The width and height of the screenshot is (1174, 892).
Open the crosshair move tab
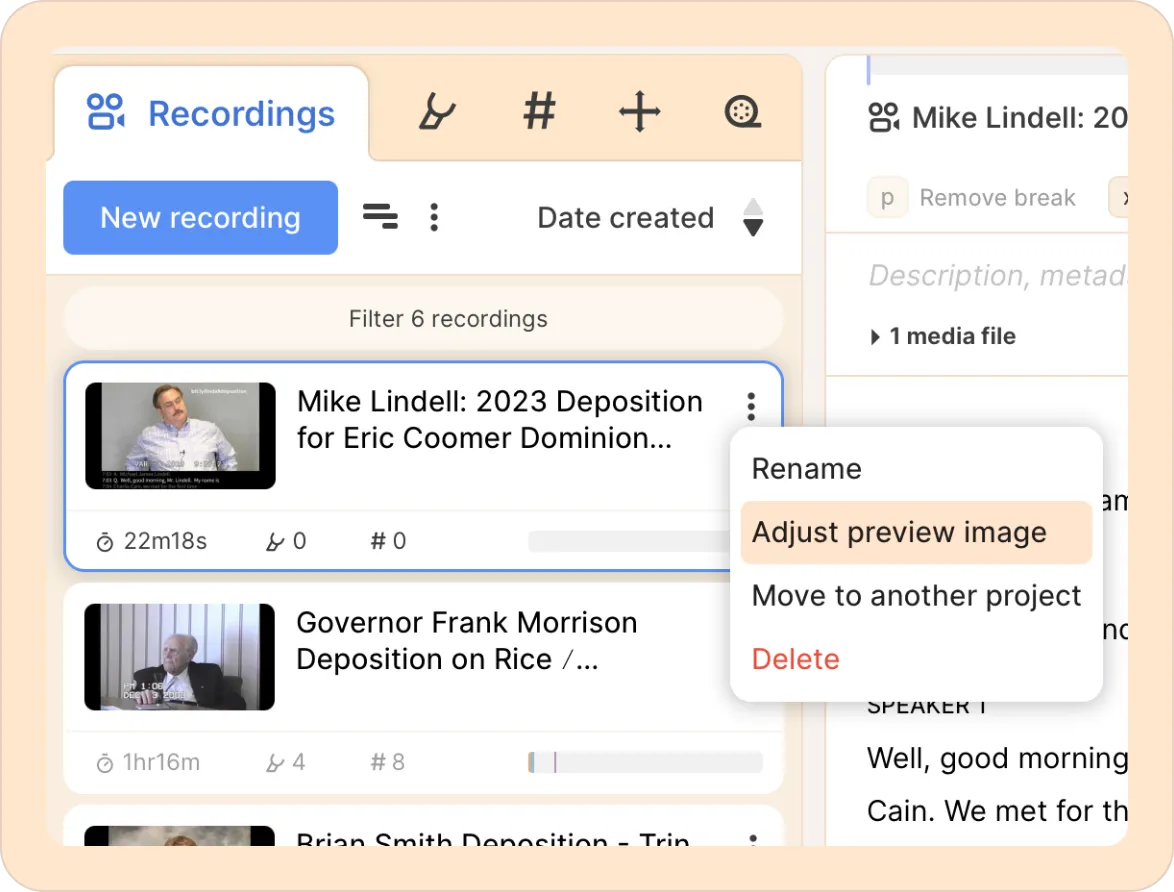coord(640,112)
